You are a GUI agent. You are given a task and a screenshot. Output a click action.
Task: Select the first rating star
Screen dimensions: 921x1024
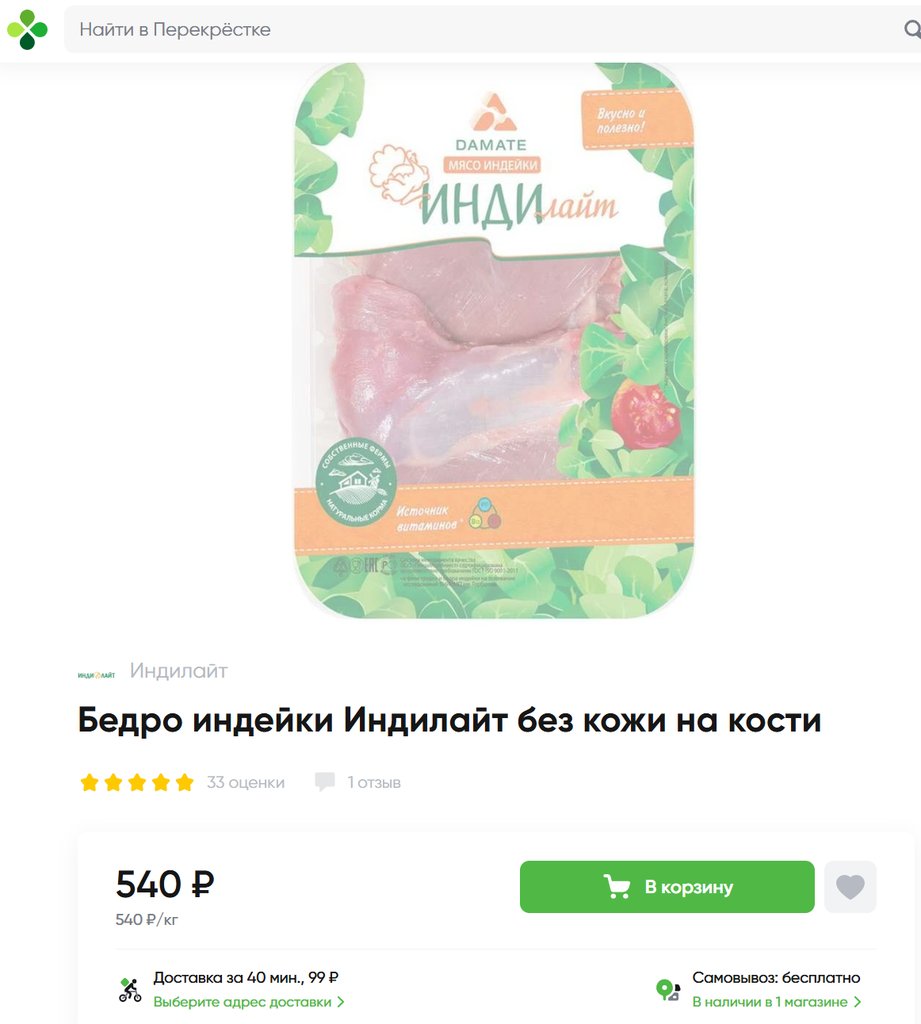(x=89, y=782)
